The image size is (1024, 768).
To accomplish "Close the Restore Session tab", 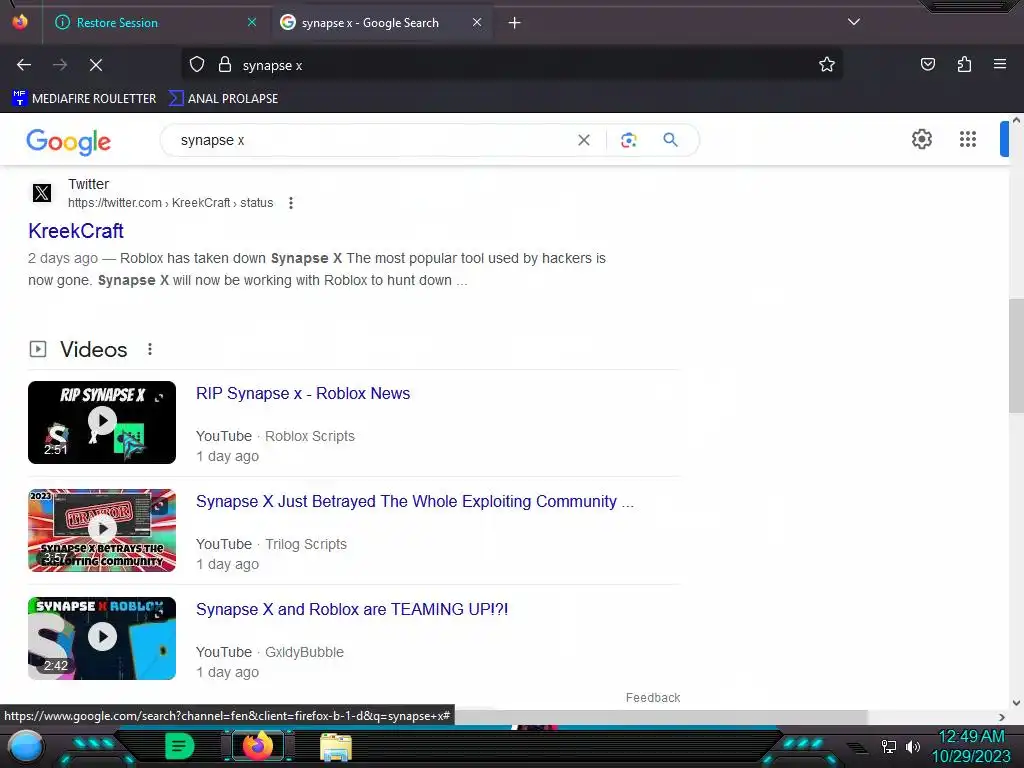I will 252,23.
